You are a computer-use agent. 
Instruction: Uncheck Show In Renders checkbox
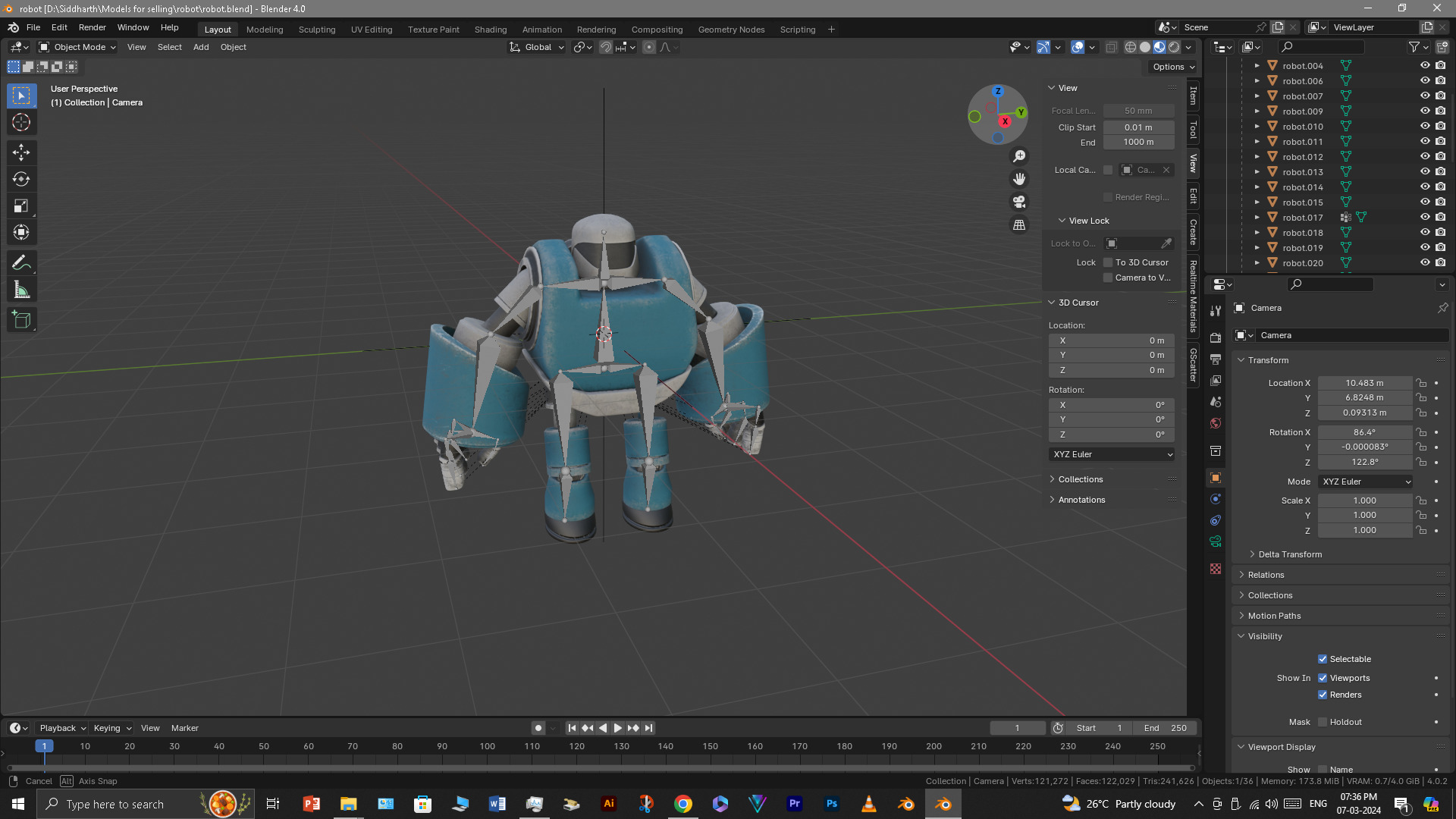(1323, 695)
